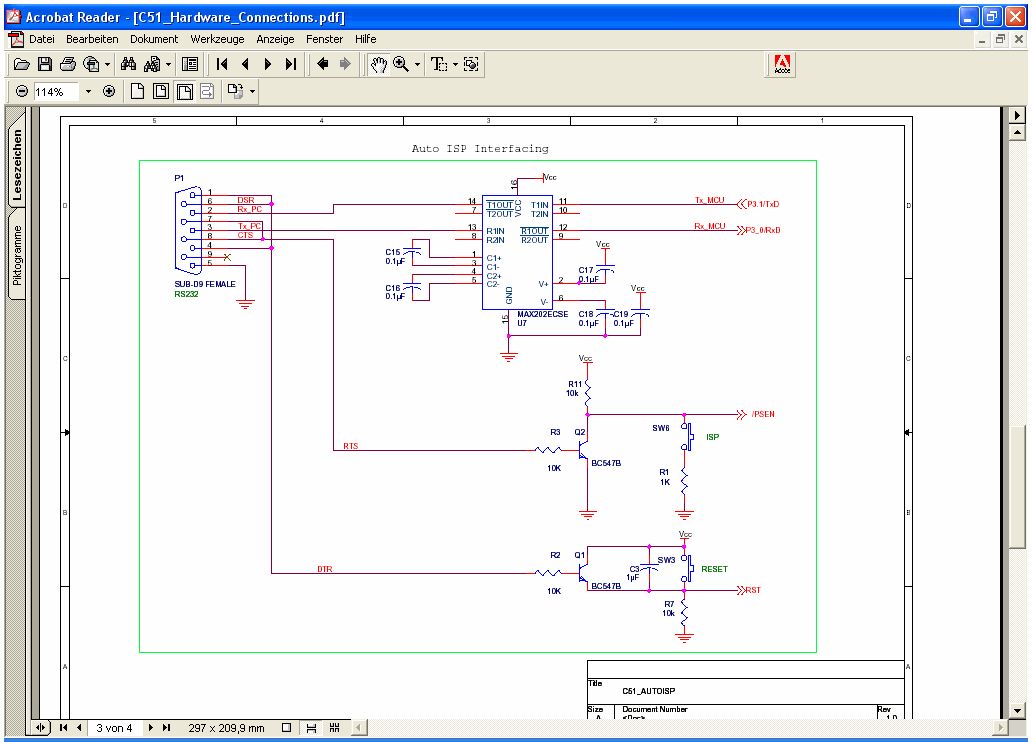
Task: Click the vertical scrollbar thumb
Action: pos(1018,485)
